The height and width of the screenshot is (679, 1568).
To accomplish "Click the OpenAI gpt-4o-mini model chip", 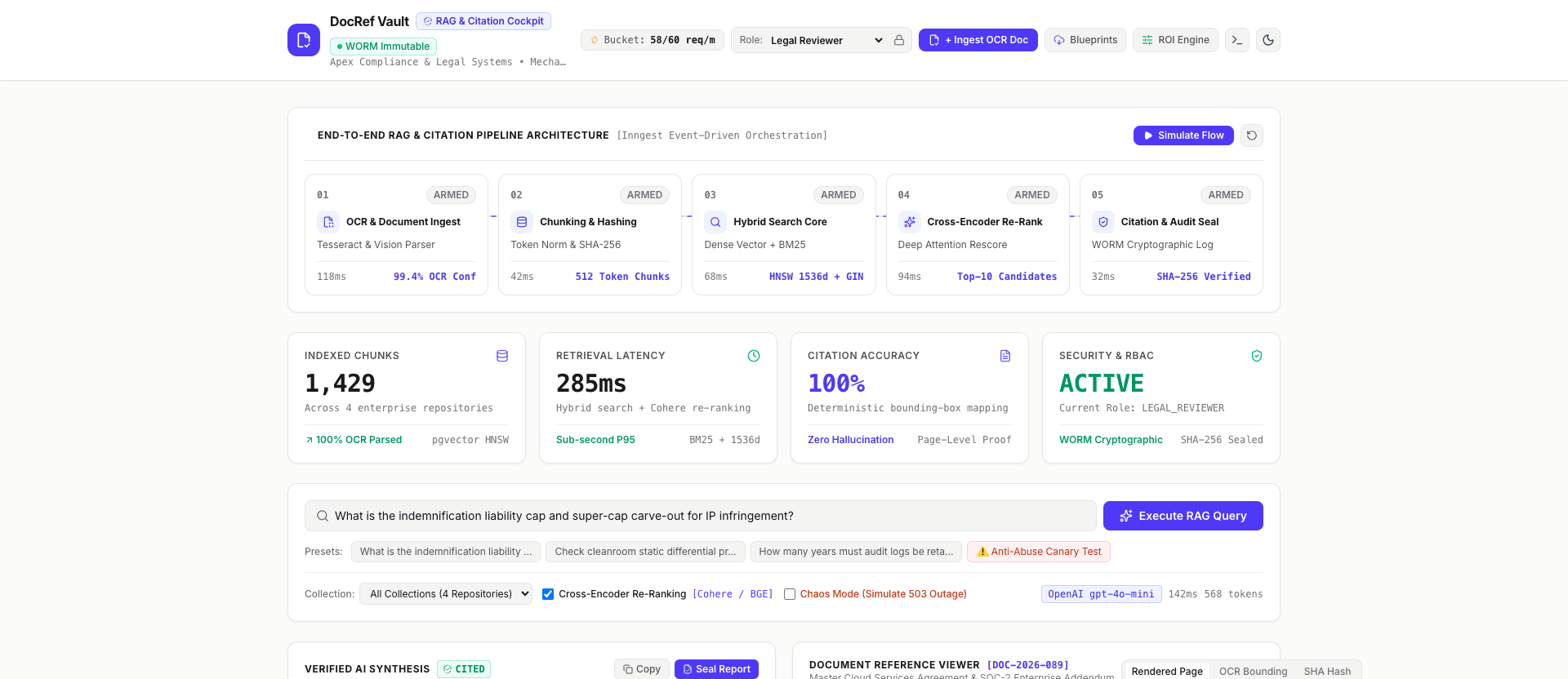I will point(1101,594).
